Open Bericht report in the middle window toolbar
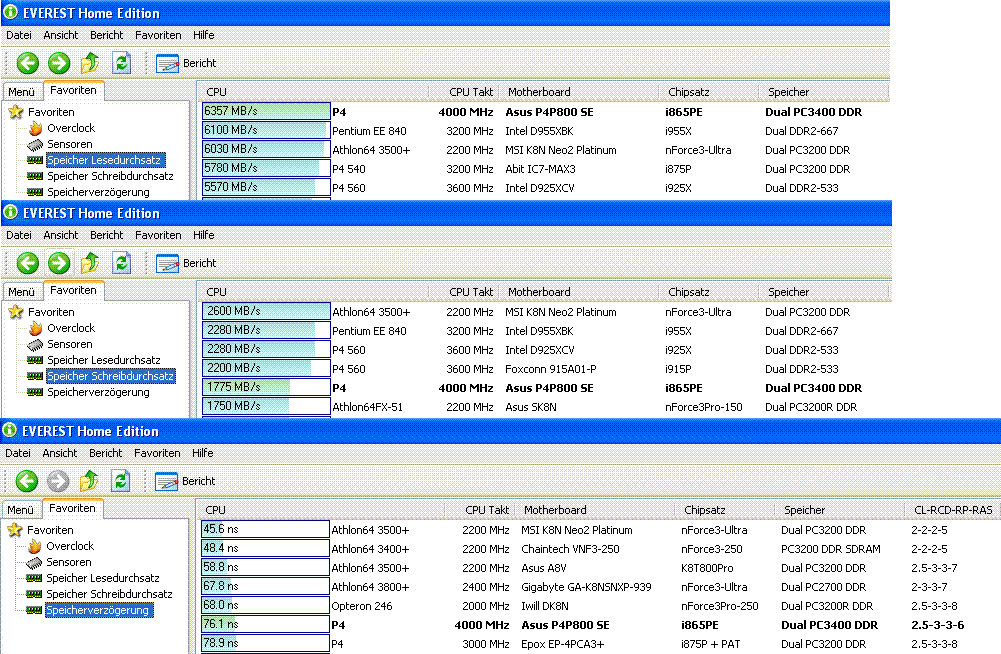The width and height of the screenshot is (1001, 654). (186, 263)
